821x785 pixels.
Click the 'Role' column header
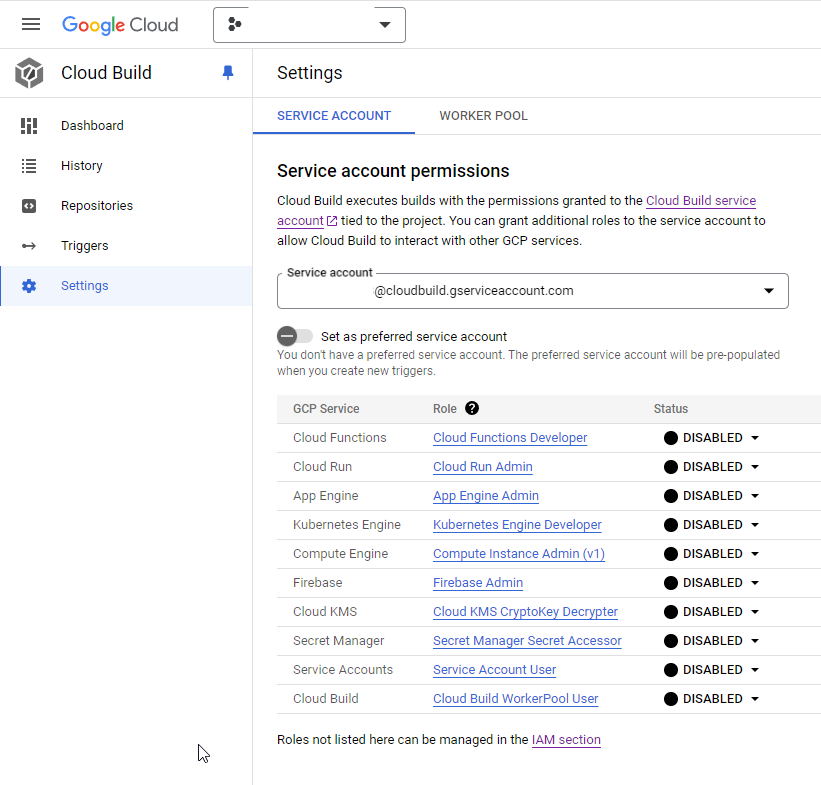point(445,409)
